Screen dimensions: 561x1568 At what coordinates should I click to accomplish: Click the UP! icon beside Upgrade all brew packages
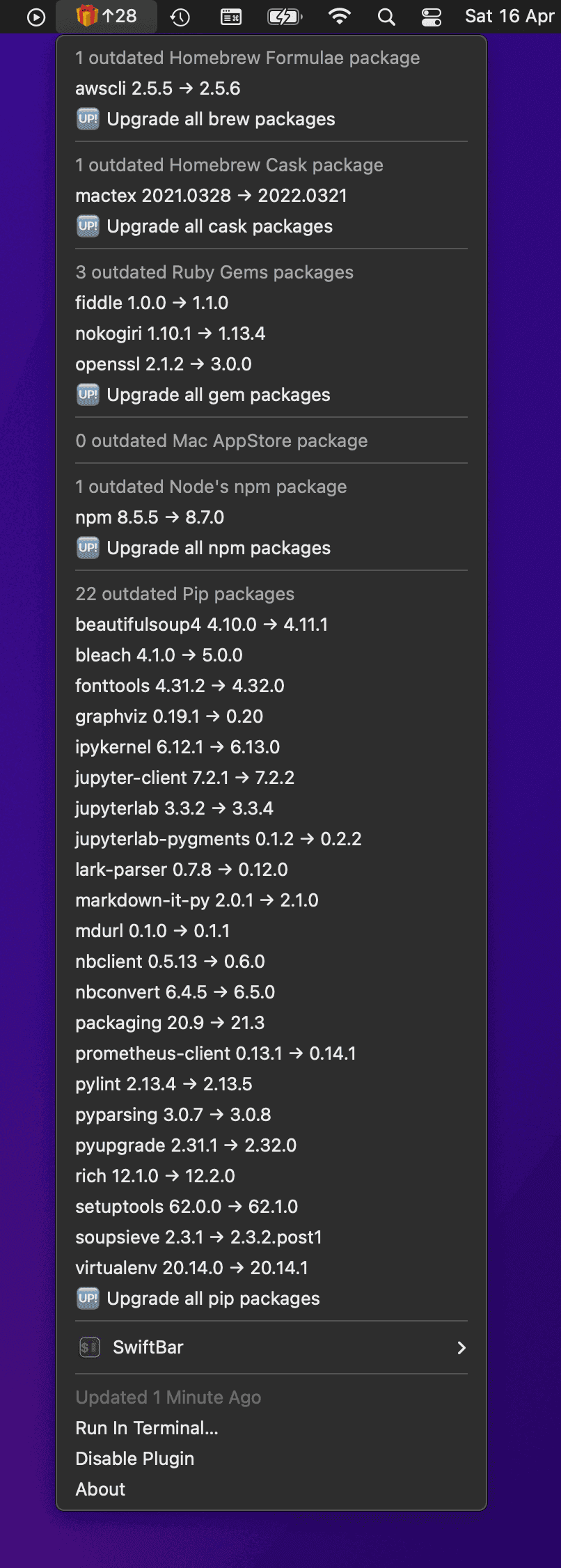point(88,118)
